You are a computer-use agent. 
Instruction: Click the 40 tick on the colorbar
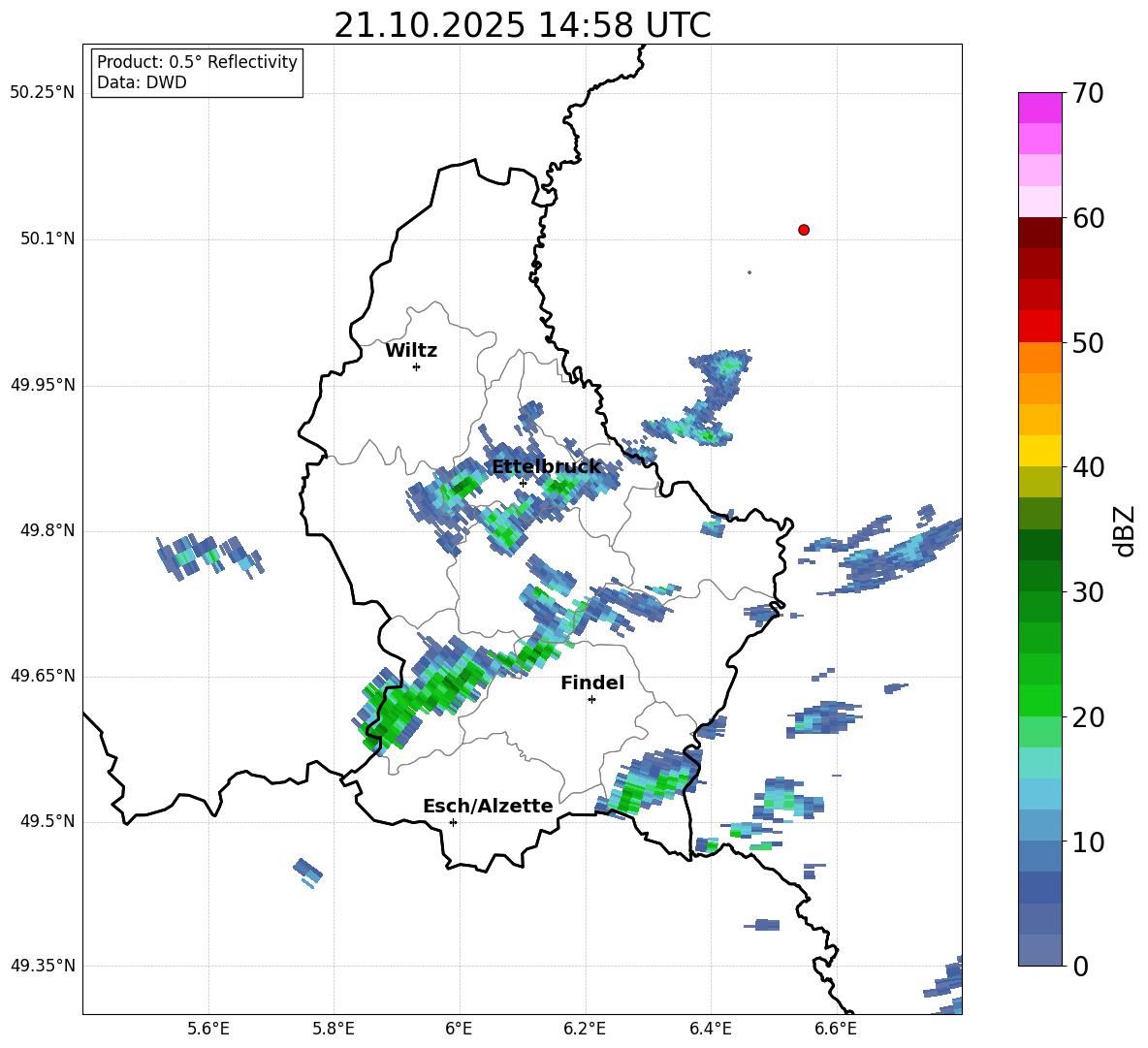click(x=1088, y=467)
